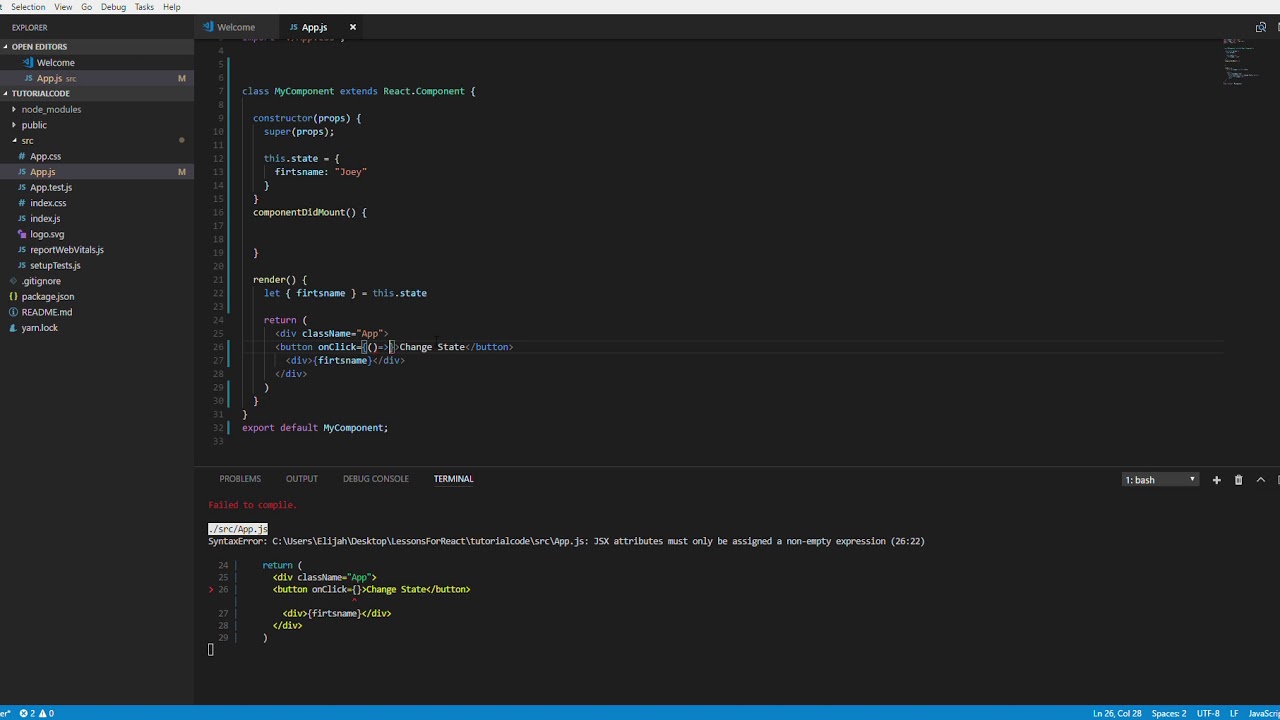This screenshot has width=1280, height=720.
Task: Open the Tasks menu
Action: 144,7
